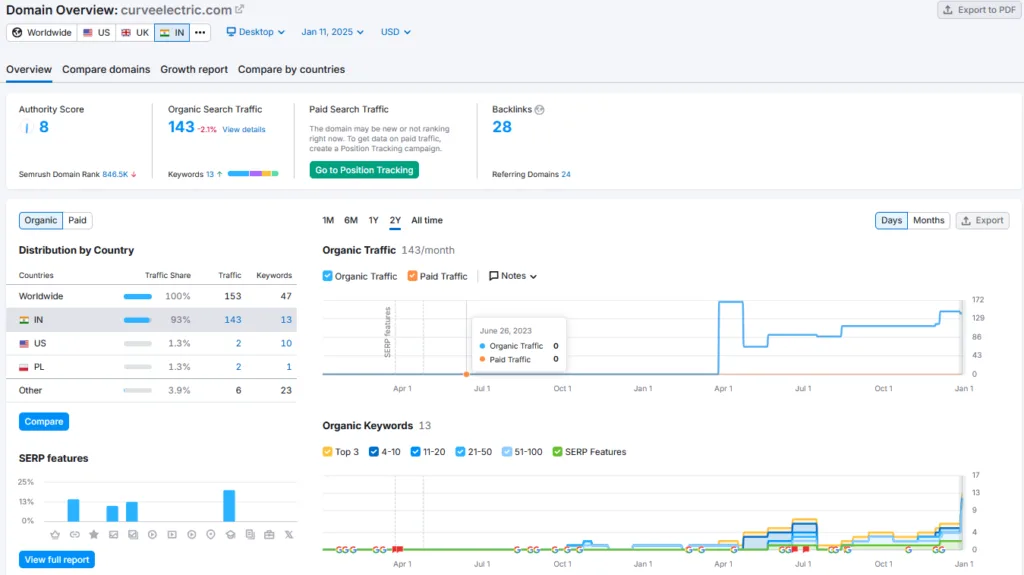Open curveelectric.com via external link icon
Viewport: 1024px width, 575px height.
[240, 9]
